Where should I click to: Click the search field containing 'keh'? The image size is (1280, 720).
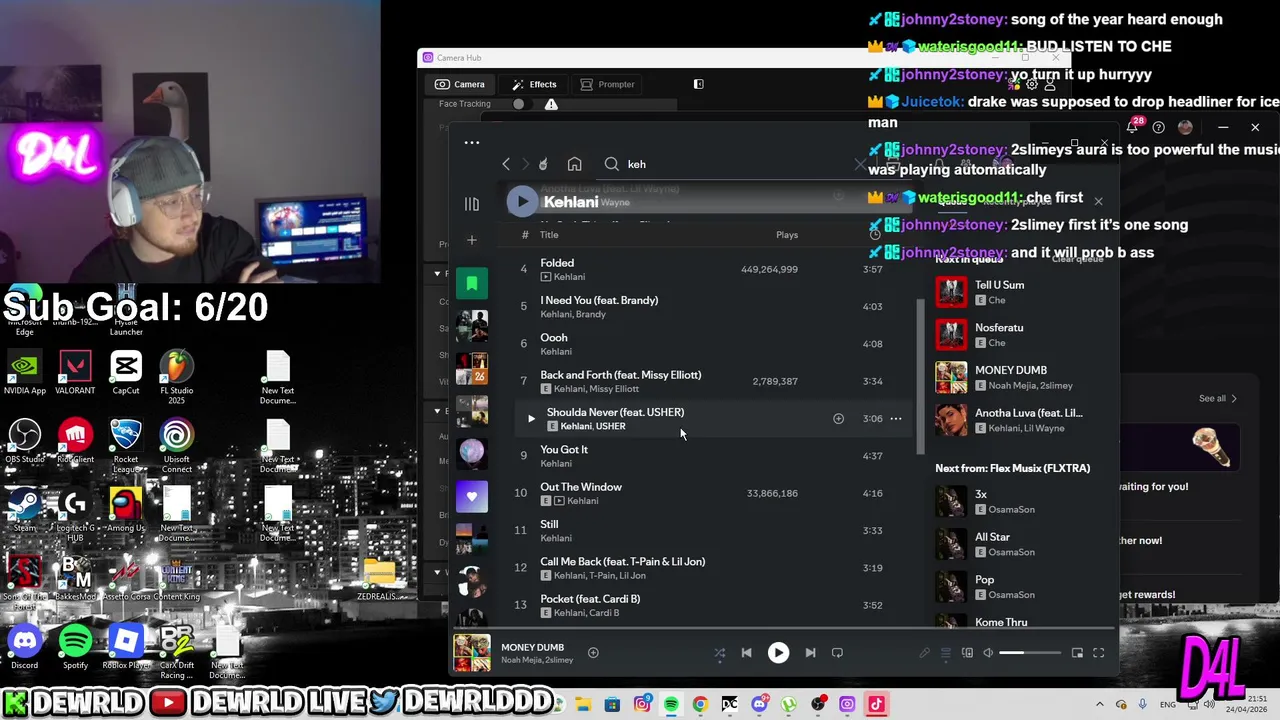735,164
